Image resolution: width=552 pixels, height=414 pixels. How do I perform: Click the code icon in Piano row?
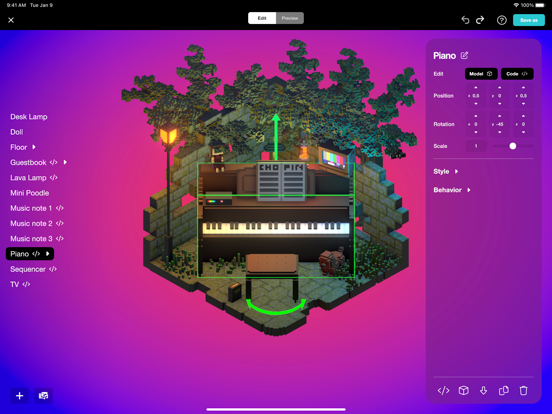(x=36, y=254)
